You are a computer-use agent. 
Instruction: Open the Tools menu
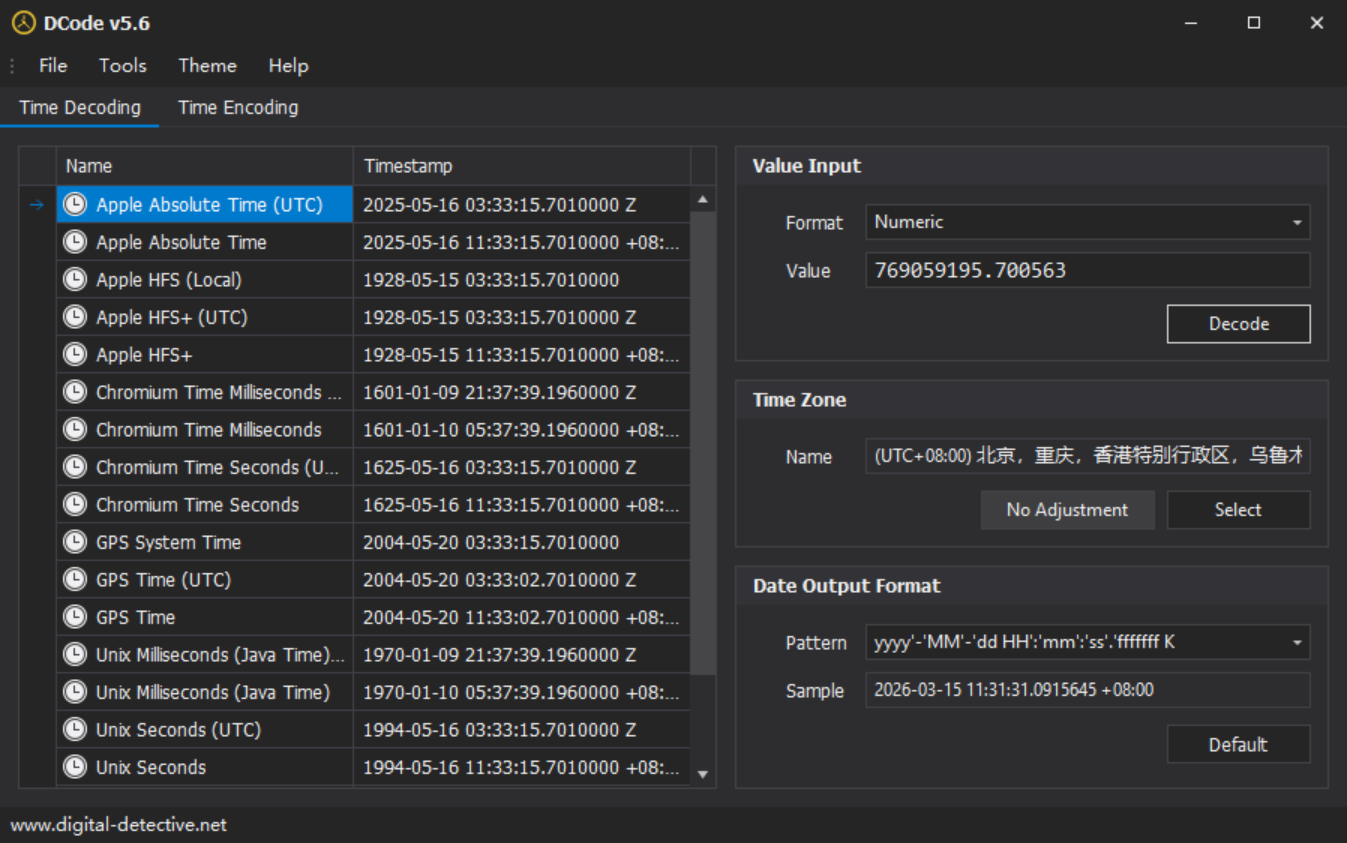coord(122,65)
